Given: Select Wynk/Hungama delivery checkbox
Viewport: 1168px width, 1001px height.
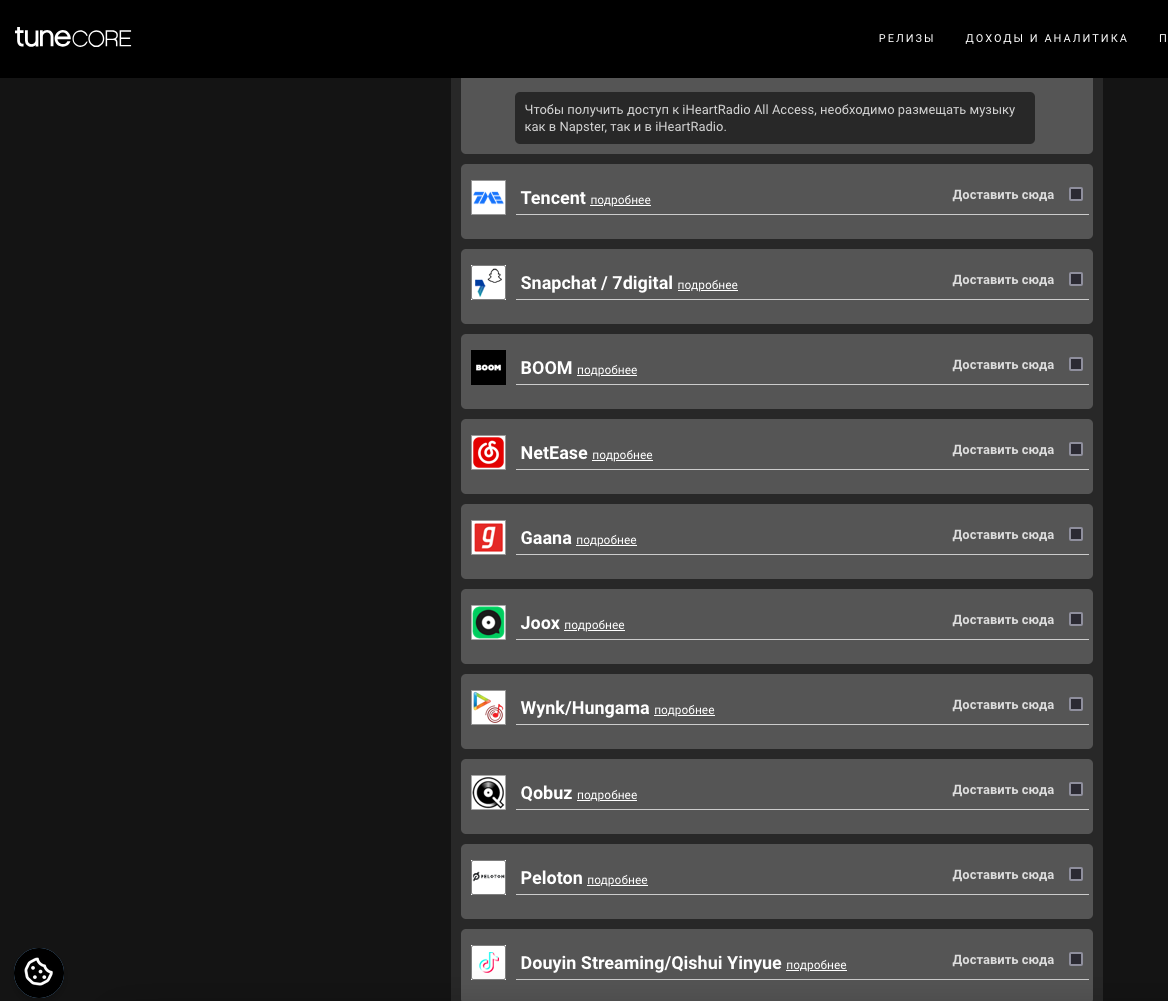Looking at the screenshot, I should (x=1076, y=703).
